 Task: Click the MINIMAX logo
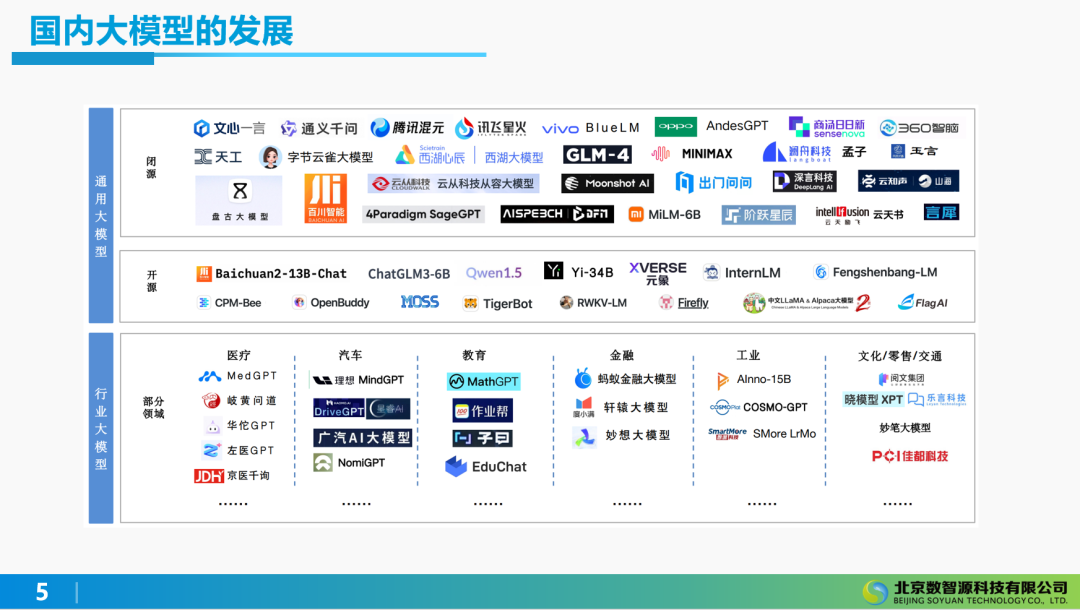pyautogui.click(x=692, y=154)
